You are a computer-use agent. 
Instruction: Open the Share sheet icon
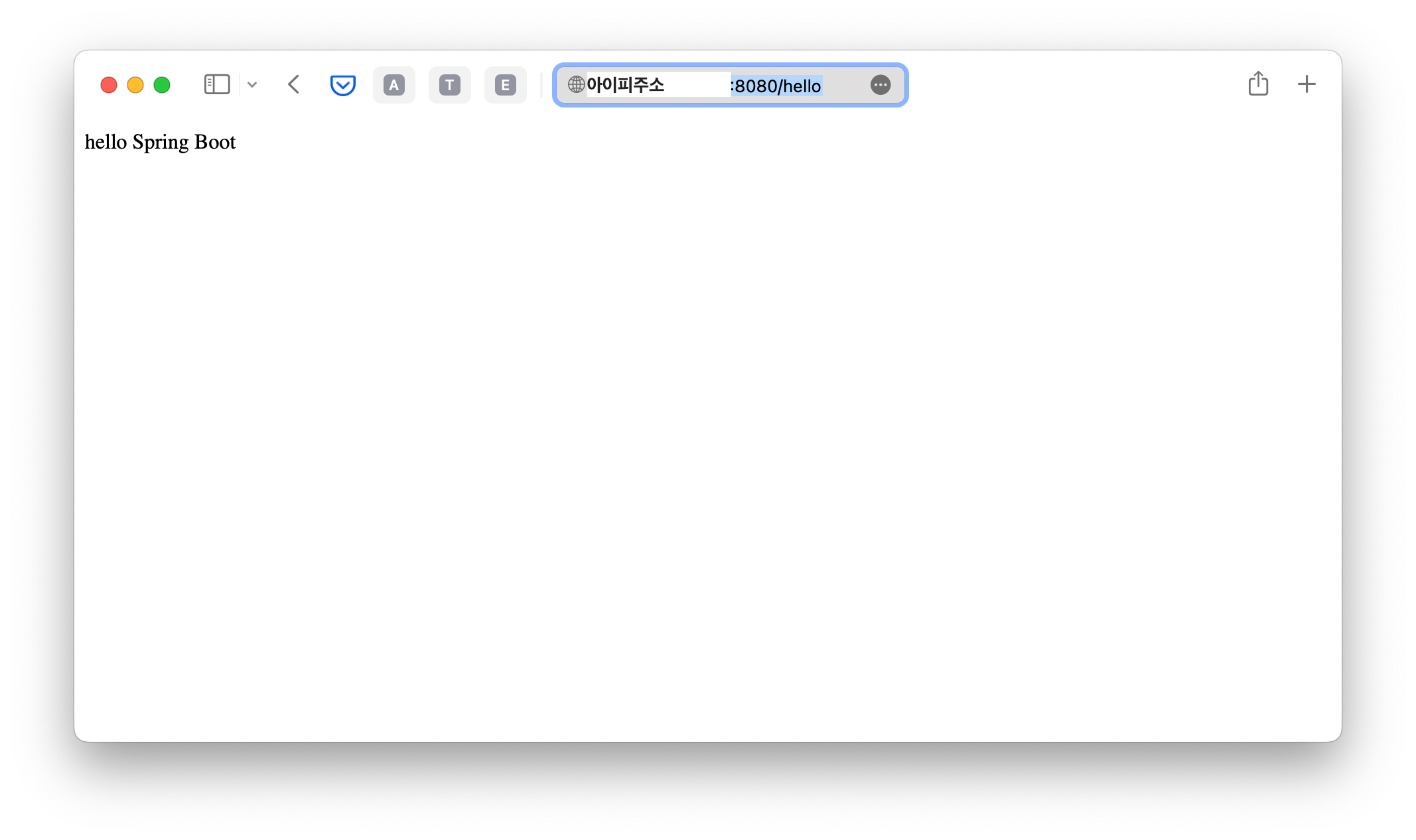click(x=1258, y=84)
